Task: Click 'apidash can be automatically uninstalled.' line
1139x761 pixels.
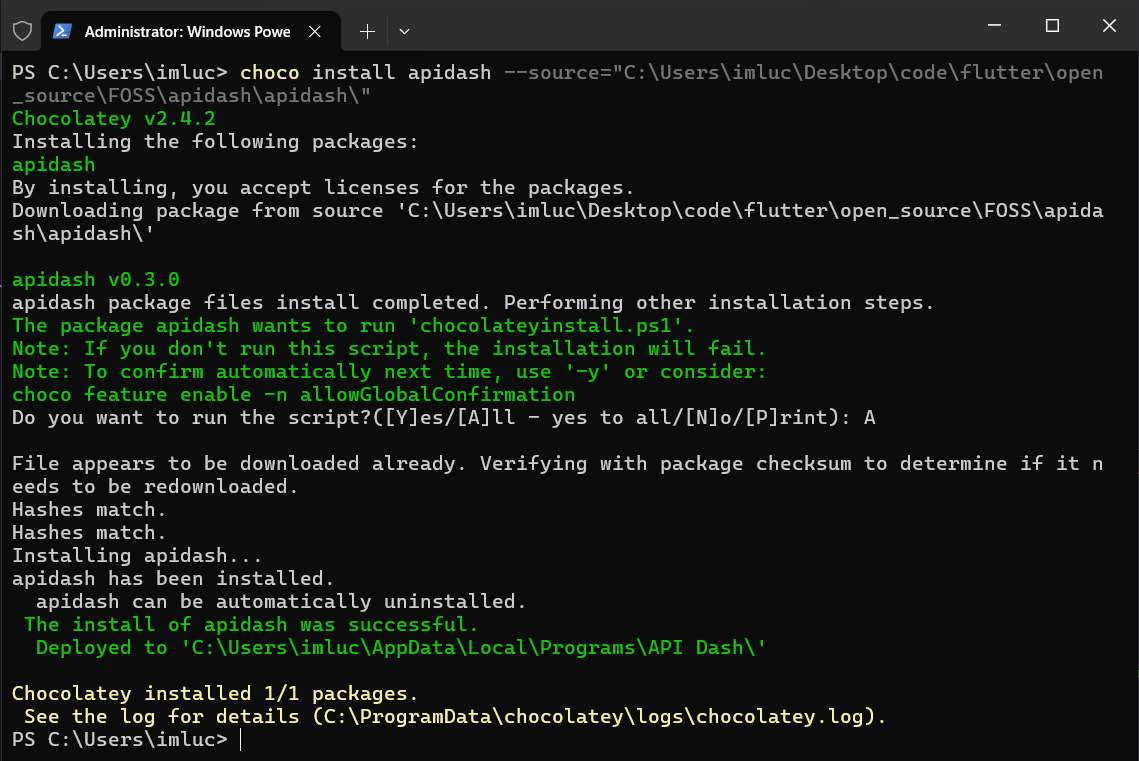Action: (x=280, y=601)
